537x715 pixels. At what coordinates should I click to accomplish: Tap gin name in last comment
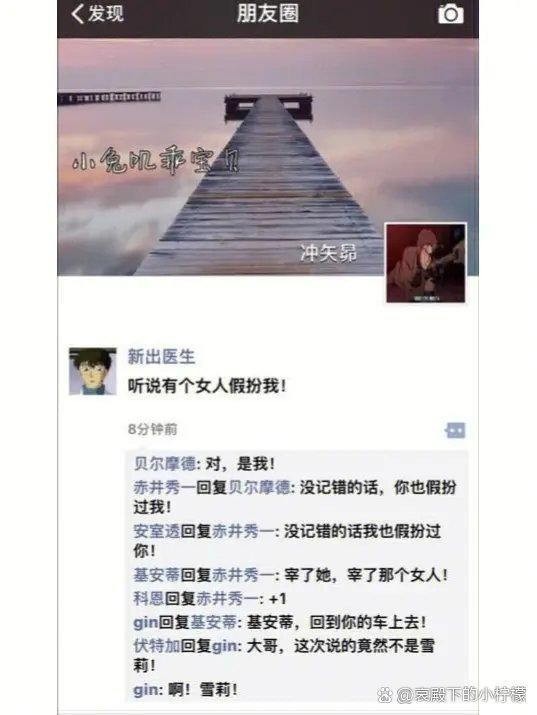point(145,689)
